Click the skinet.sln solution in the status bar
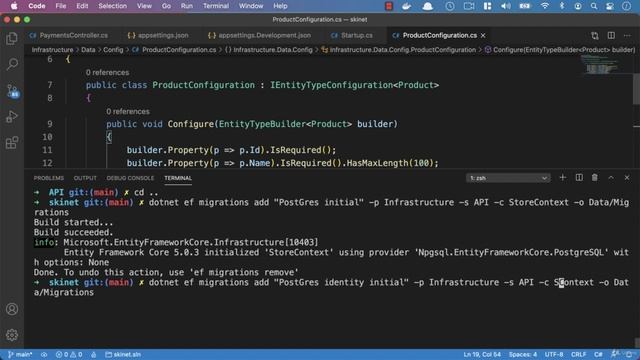The height and width of the screenshot is (360, 640). [123, 354]
